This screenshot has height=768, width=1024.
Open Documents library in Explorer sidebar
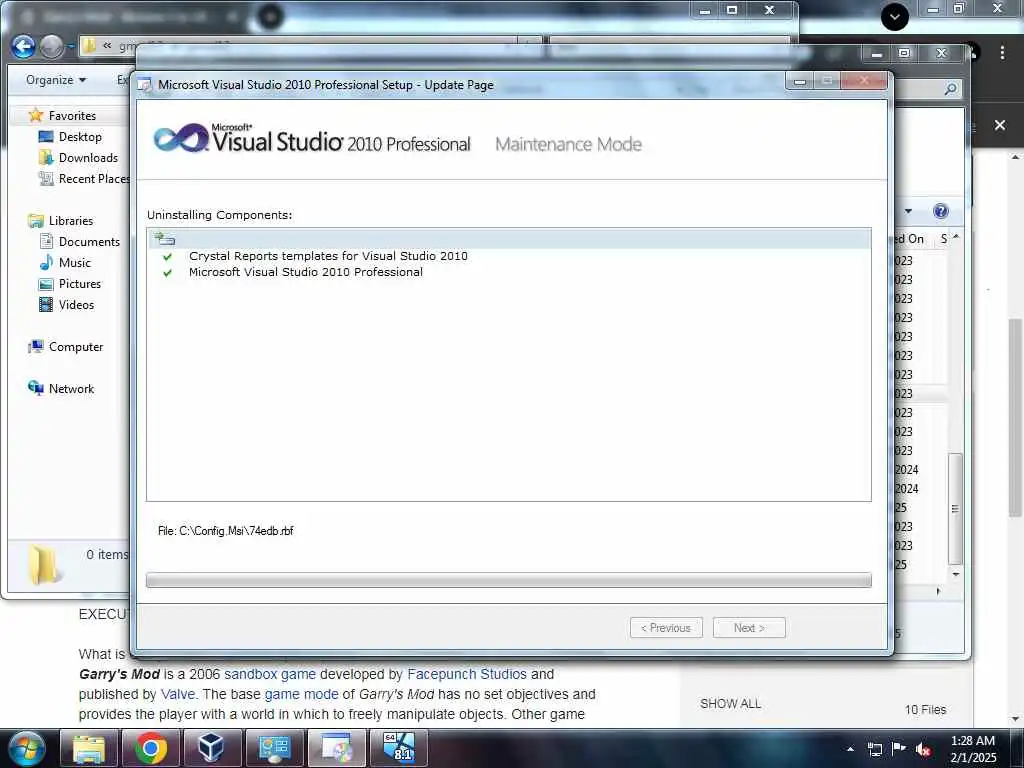pyautogui.click(x=89, y=242)
